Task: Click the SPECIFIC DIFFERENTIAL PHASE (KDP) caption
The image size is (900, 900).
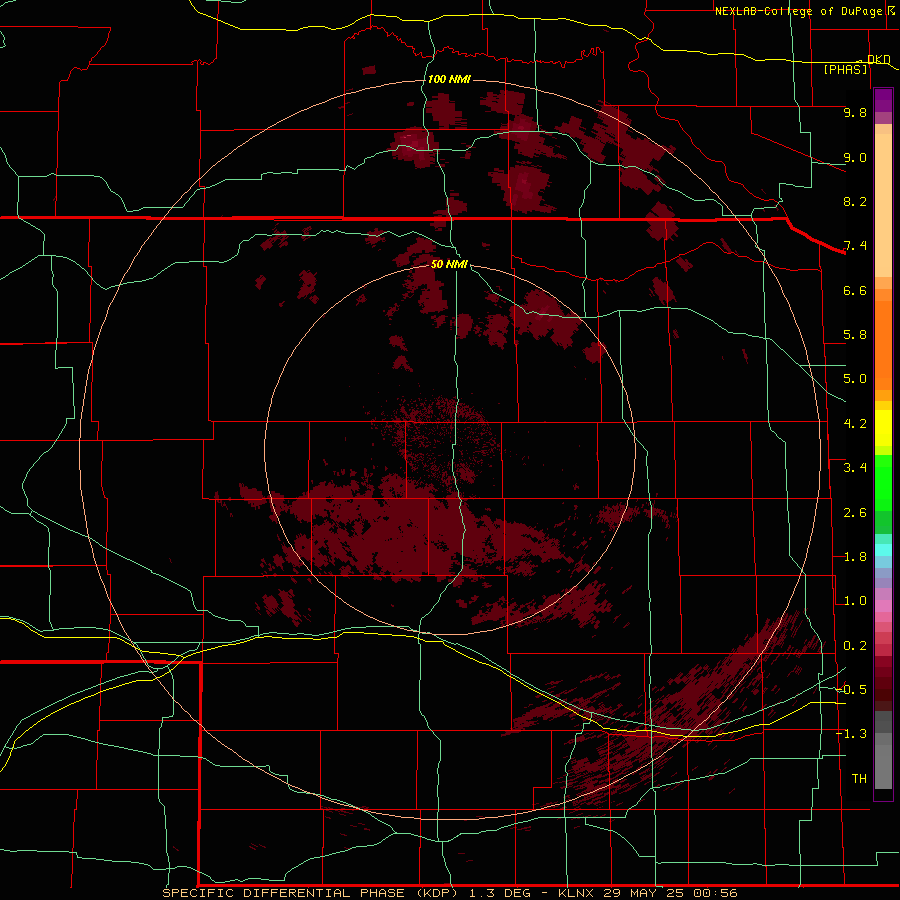Action: click(311, 893)
